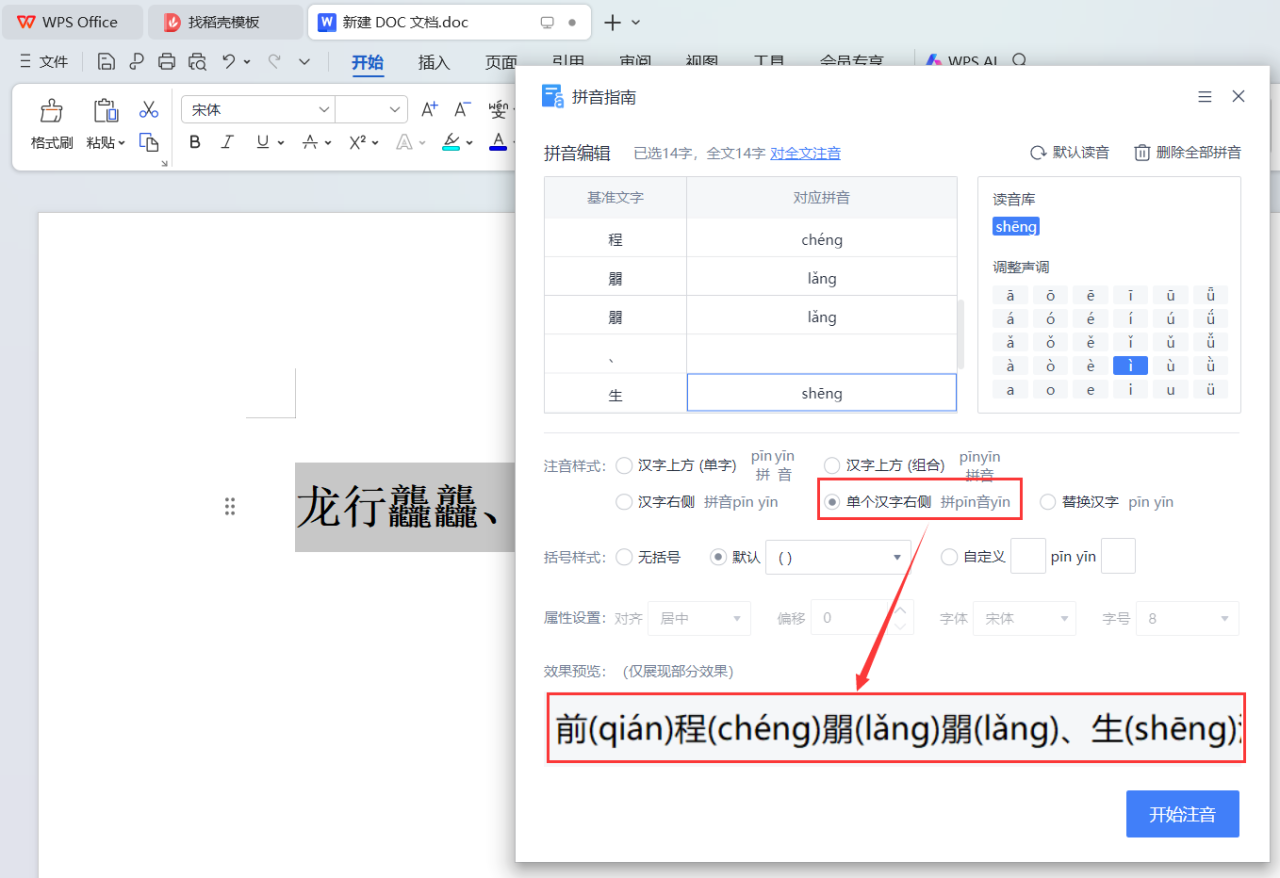
Task: Click the highlighted tone letter ì
Action: (x=1130, y=366)
